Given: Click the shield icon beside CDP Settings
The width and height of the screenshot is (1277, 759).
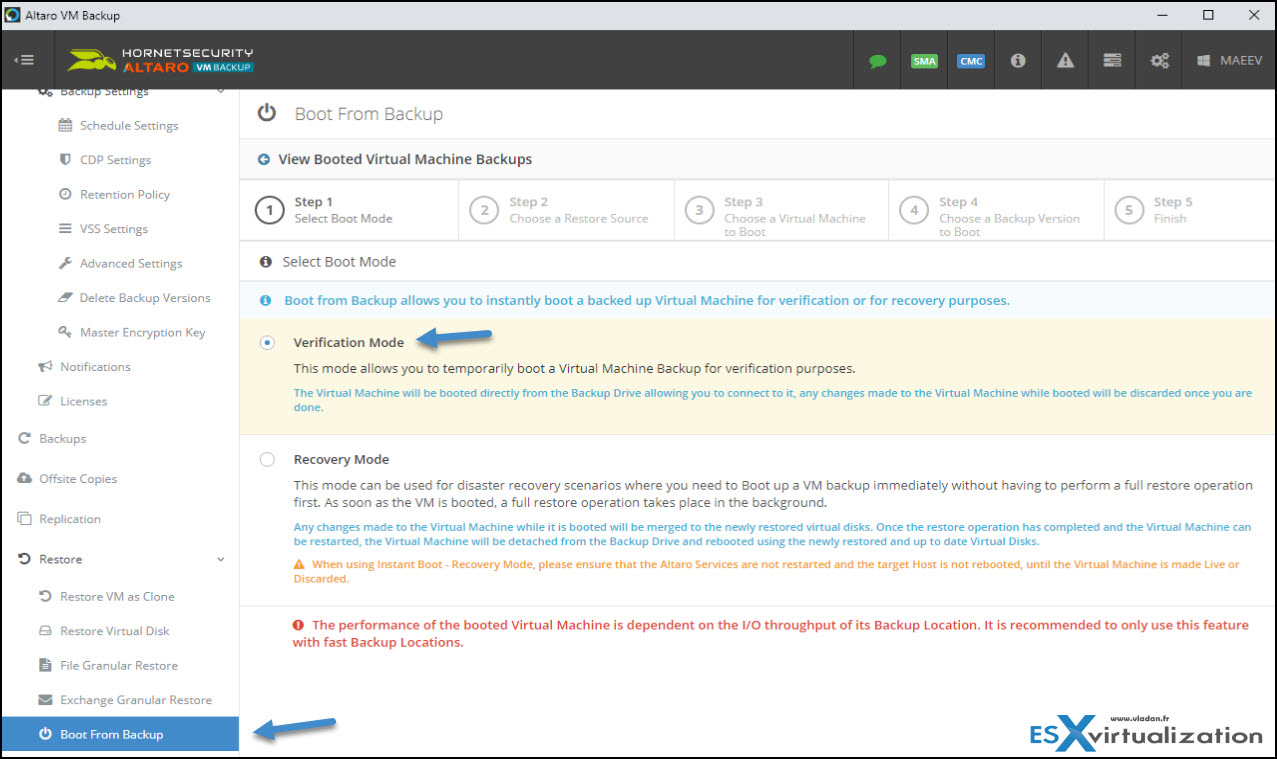Looking at the screenshot, I should point(65,160).
